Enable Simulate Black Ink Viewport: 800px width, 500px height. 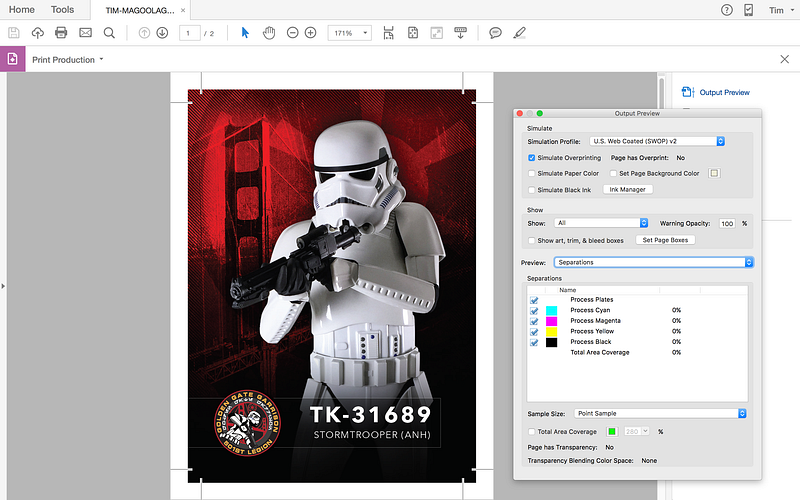(532, 190)
